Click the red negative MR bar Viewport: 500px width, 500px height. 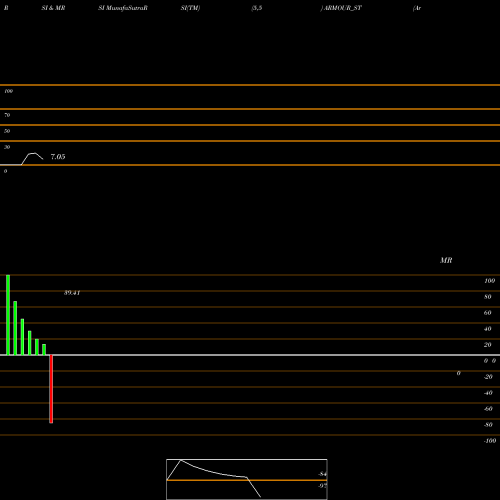point(51,389)
